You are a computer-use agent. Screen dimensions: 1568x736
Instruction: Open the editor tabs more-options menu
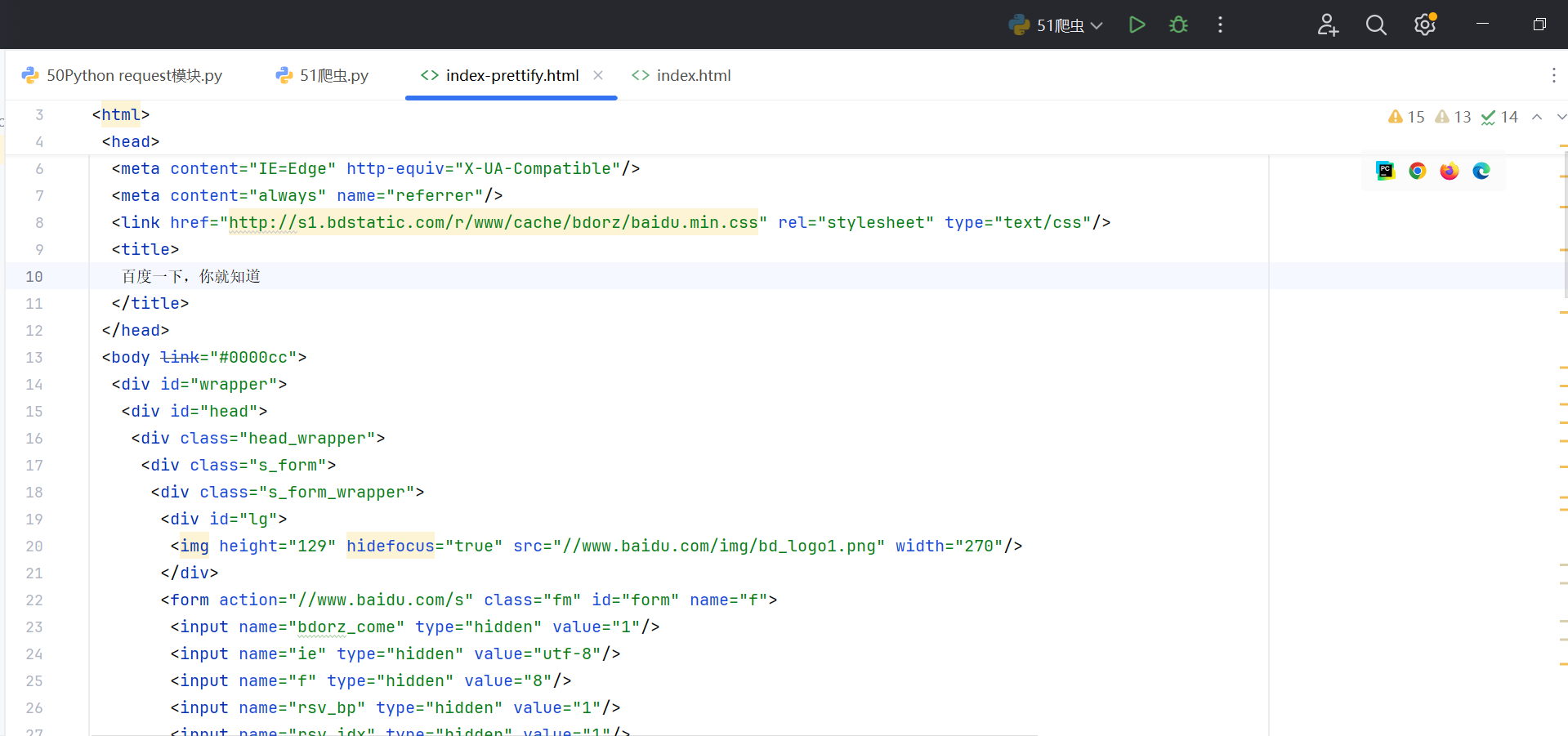1553,75
